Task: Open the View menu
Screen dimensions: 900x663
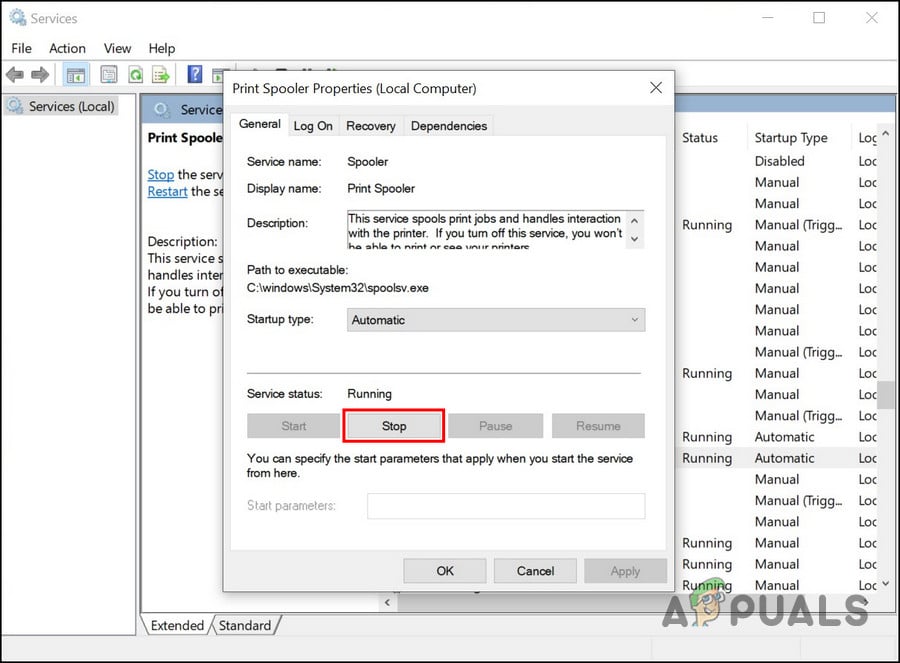Action: click(117, 48)
